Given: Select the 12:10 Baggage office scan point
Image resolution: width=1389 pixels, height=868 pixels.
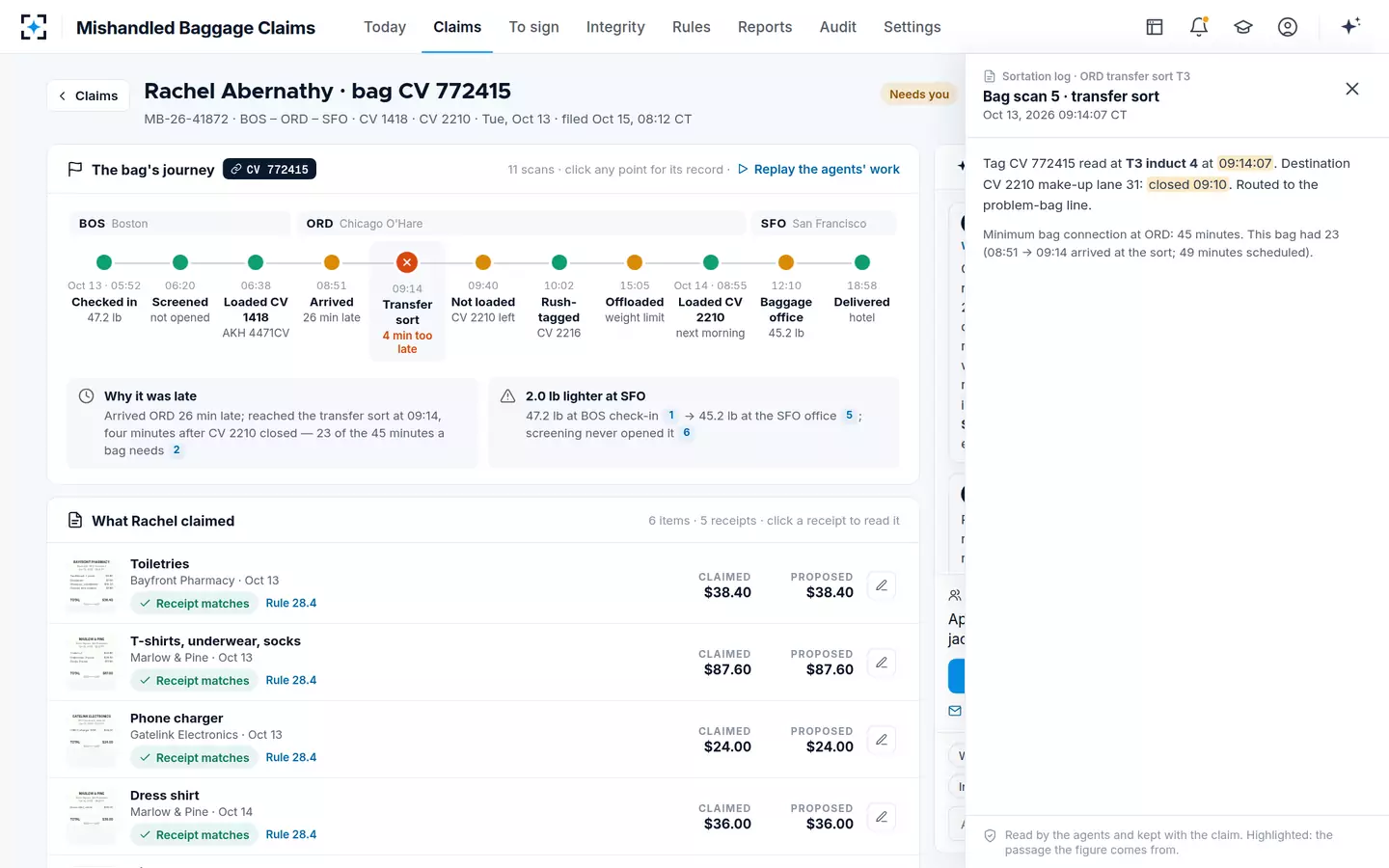Looking at the screenshot, I should (x=786, y=296).
